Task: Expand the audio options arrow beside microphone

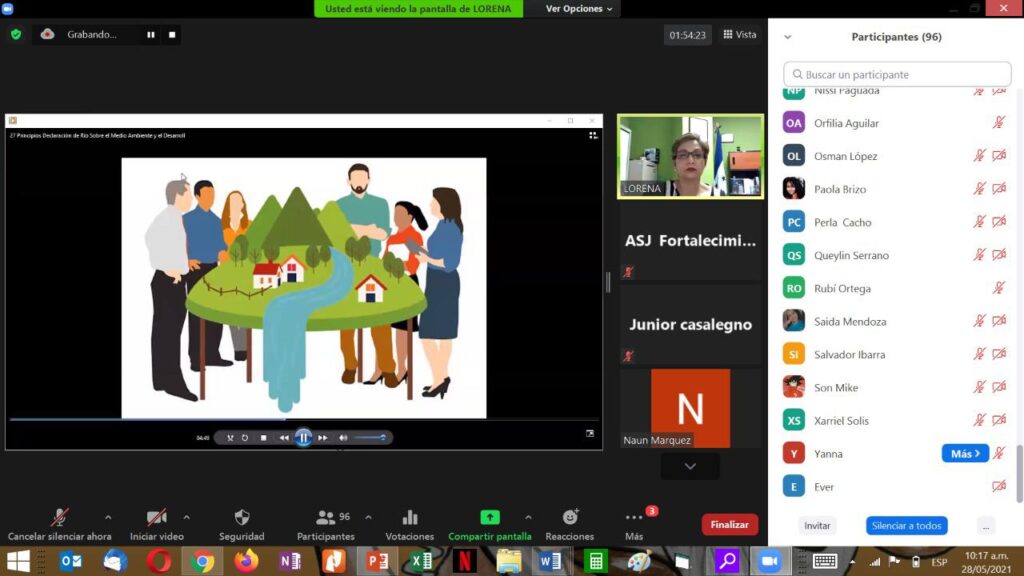Action: pyautogui.click(x=108, y=518)
